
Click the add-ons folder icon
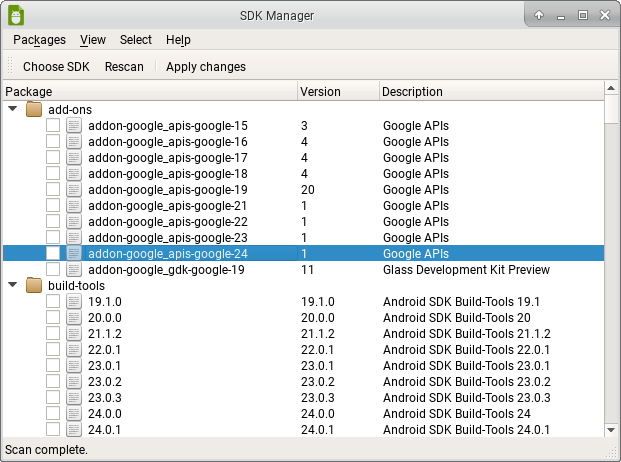tap(34, 110)
